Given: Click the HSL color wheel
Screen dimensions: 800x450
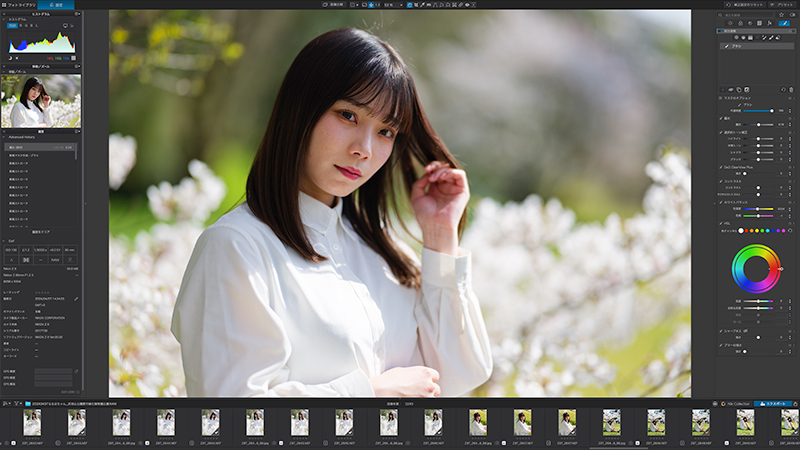Looking at the screenshot, I should [756, 268].
